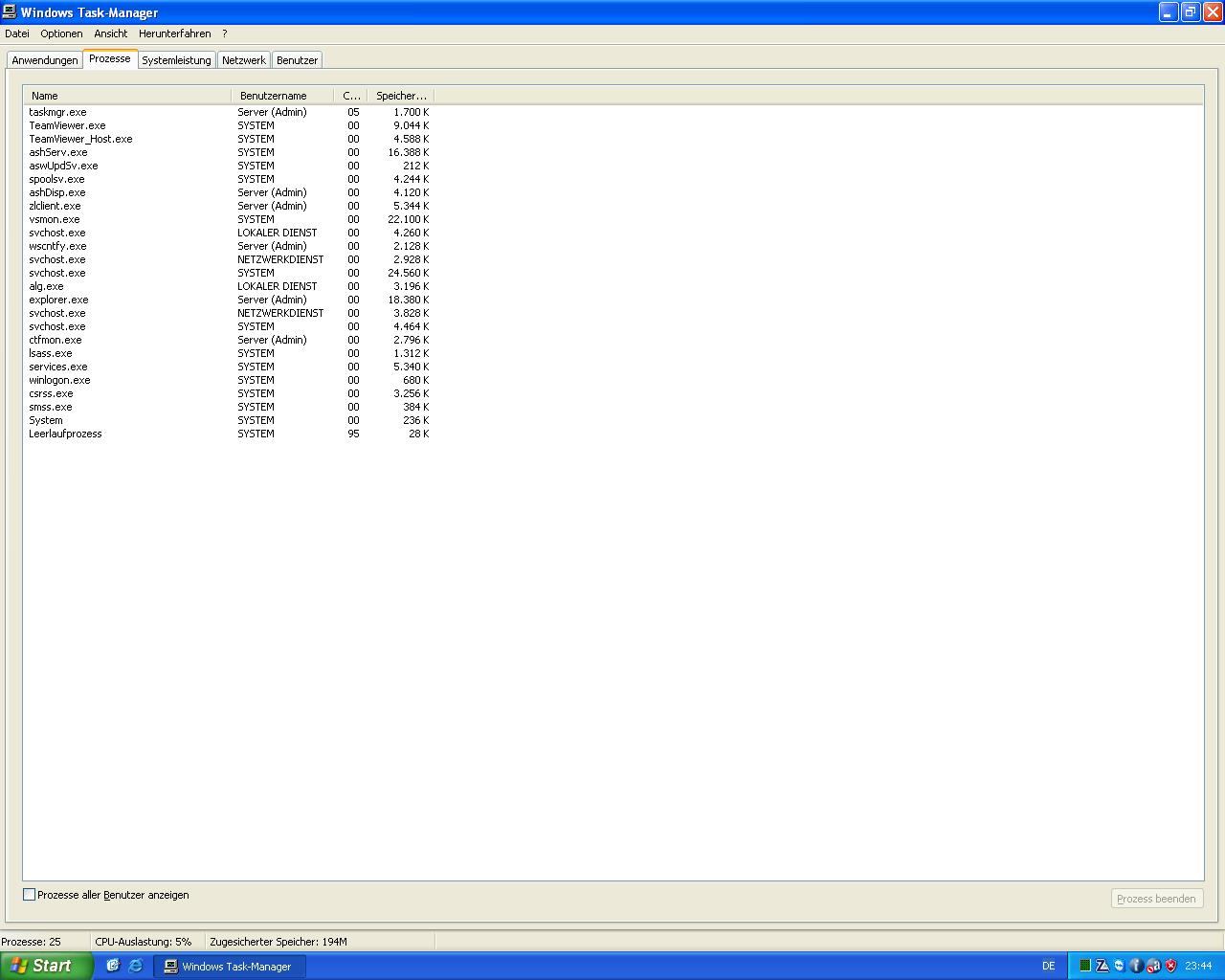Select svchost.exe LOKALER DIENST row
1225x980 pixels.
click(230, 233)
